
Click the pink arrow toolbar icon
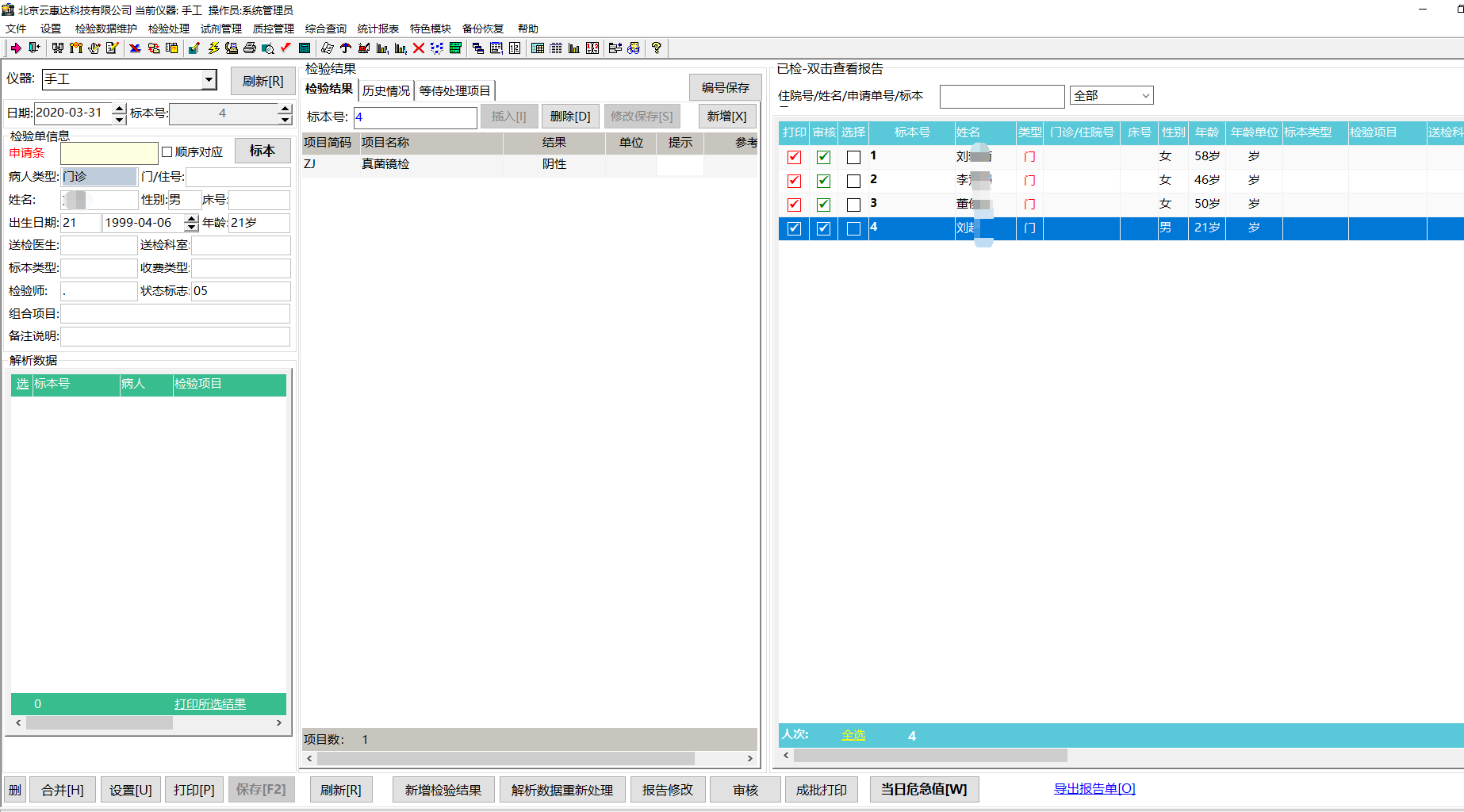pyautogui.click(x=16, y=48)
